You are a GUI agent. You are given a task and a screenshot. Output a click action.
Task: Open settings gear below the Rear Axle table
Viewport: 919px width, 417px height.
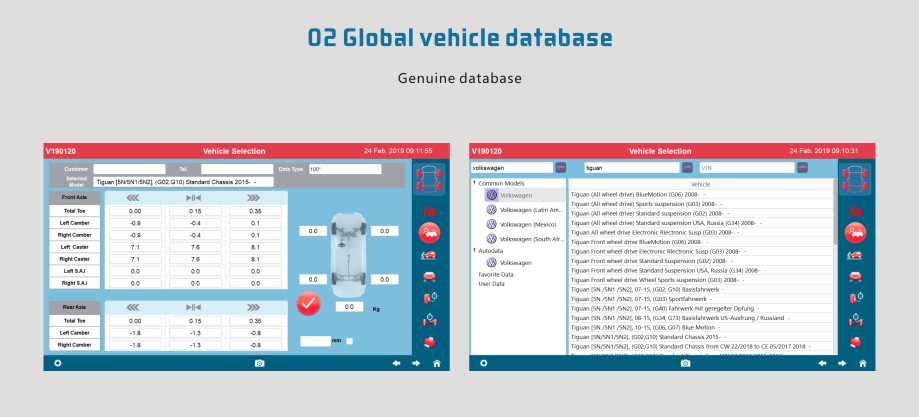click(x=57, y=363)
